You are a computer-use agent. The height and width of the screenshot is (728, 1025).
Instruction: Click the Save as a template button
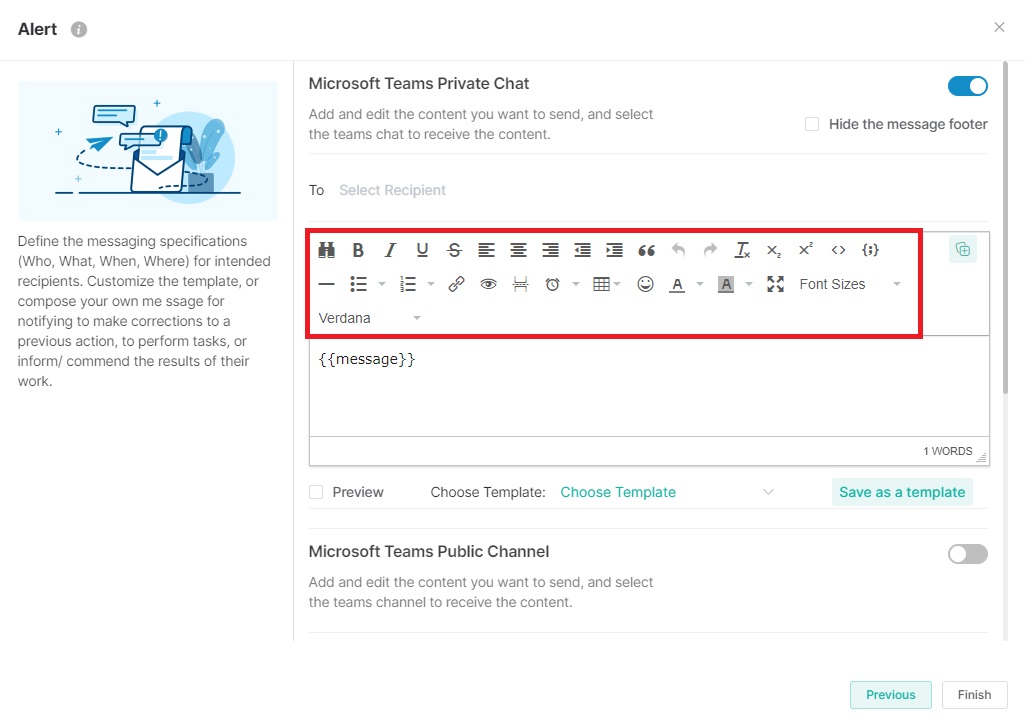[x=901, y=492]
